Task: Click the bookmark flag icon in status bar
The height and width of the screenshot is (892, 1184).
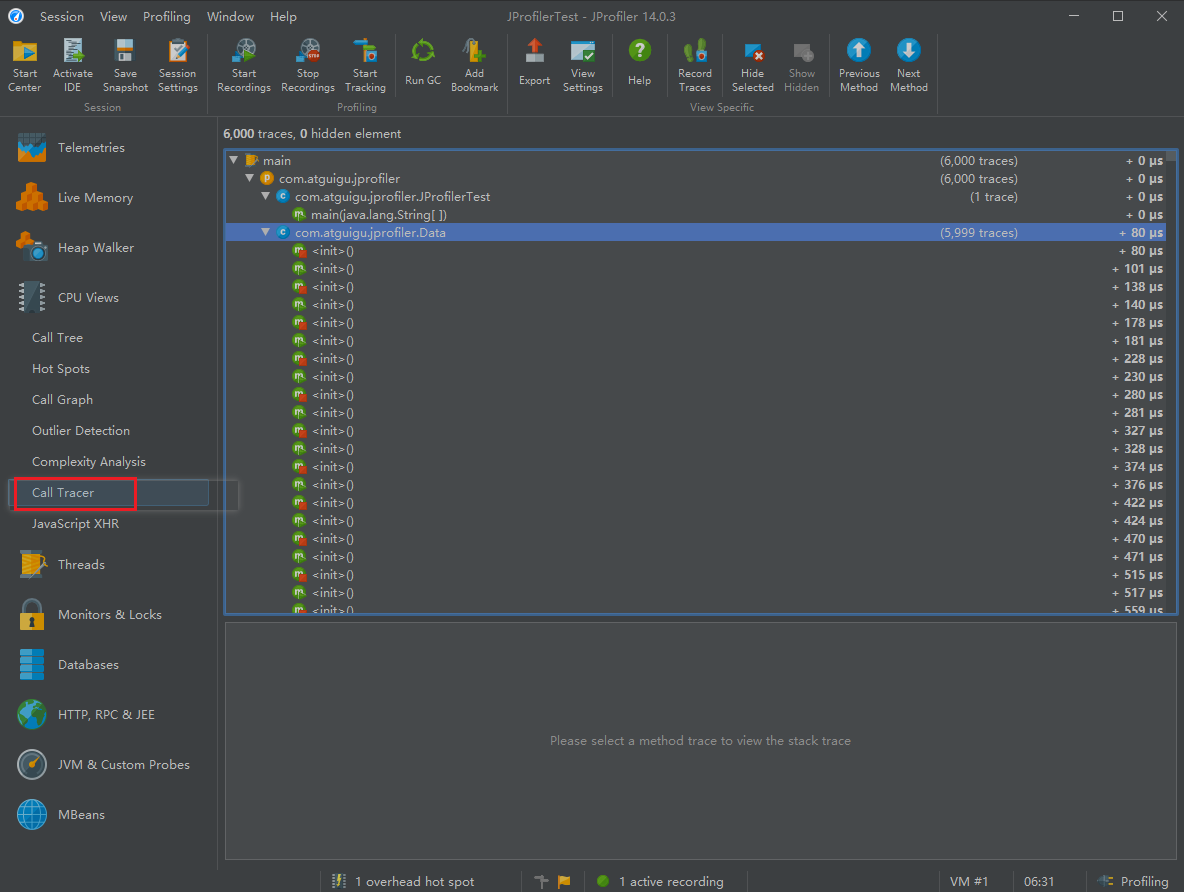Action: coord(564,881)
